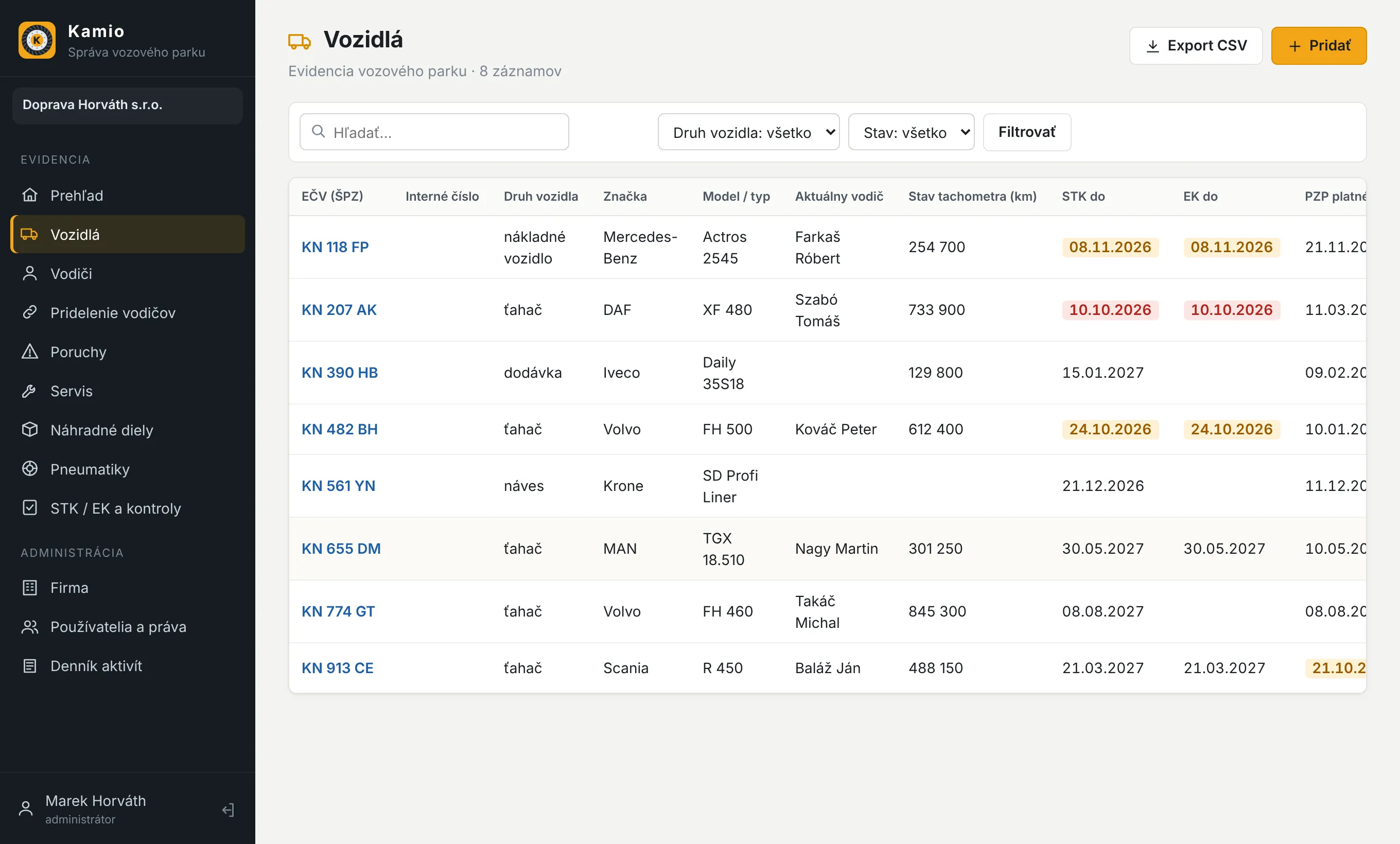This screenshot has height=844, width=1400.
Task: Open vehicle KN 774 GT link
Action: (338, 611)
